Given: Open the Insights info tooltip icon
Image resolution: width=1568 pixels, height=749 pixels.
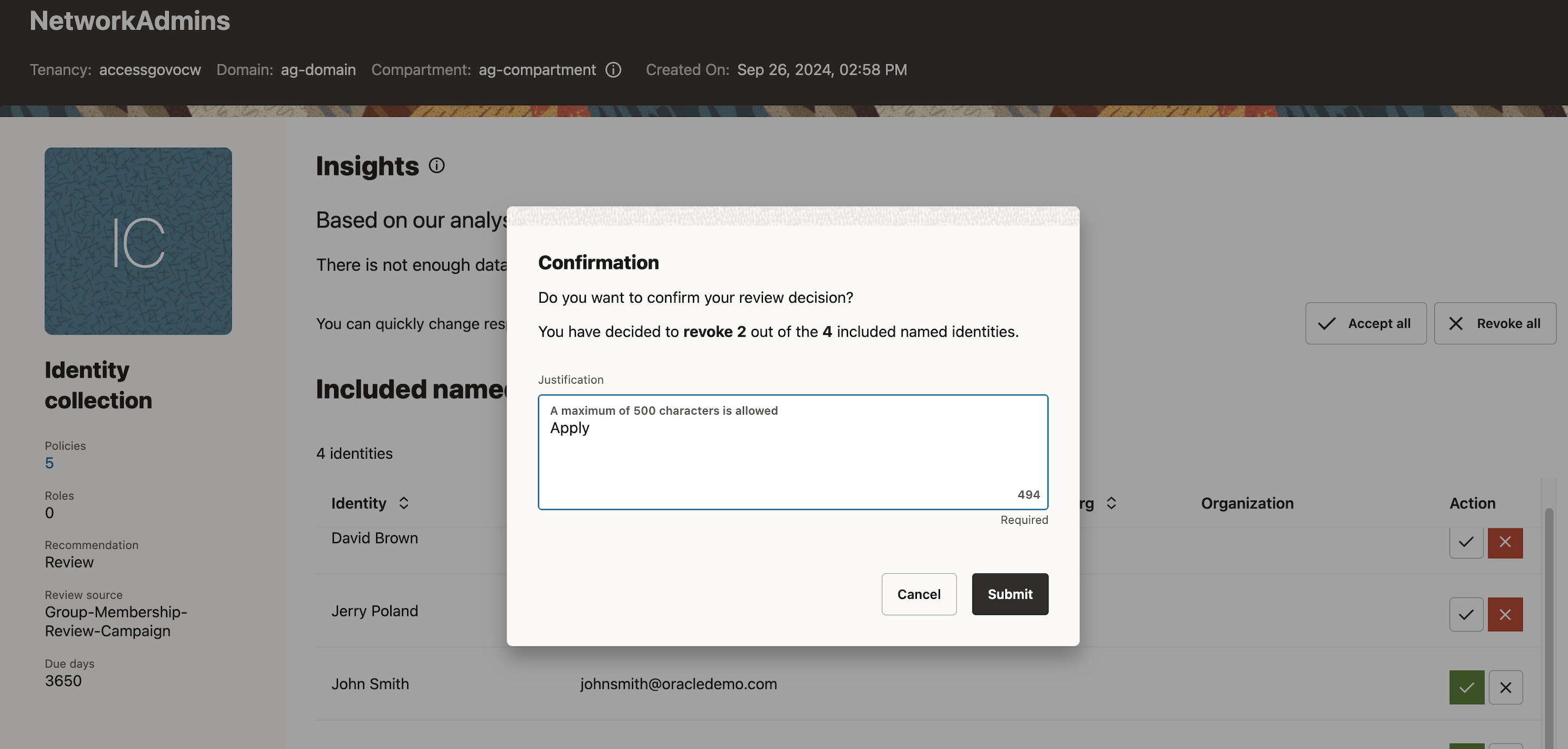Looking at the screenshot, I should [437, 165].
